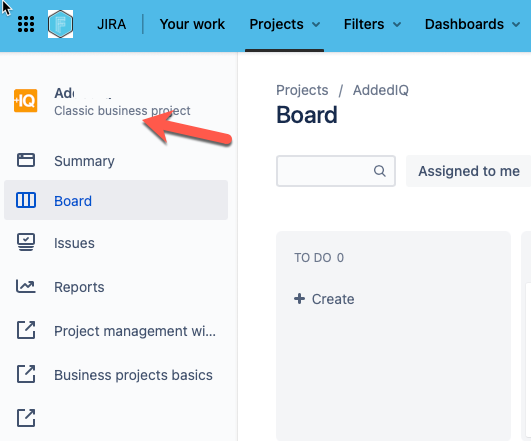Click the hexagon Jira logo icon
The image size is (531, 441).
click(60, 24)
